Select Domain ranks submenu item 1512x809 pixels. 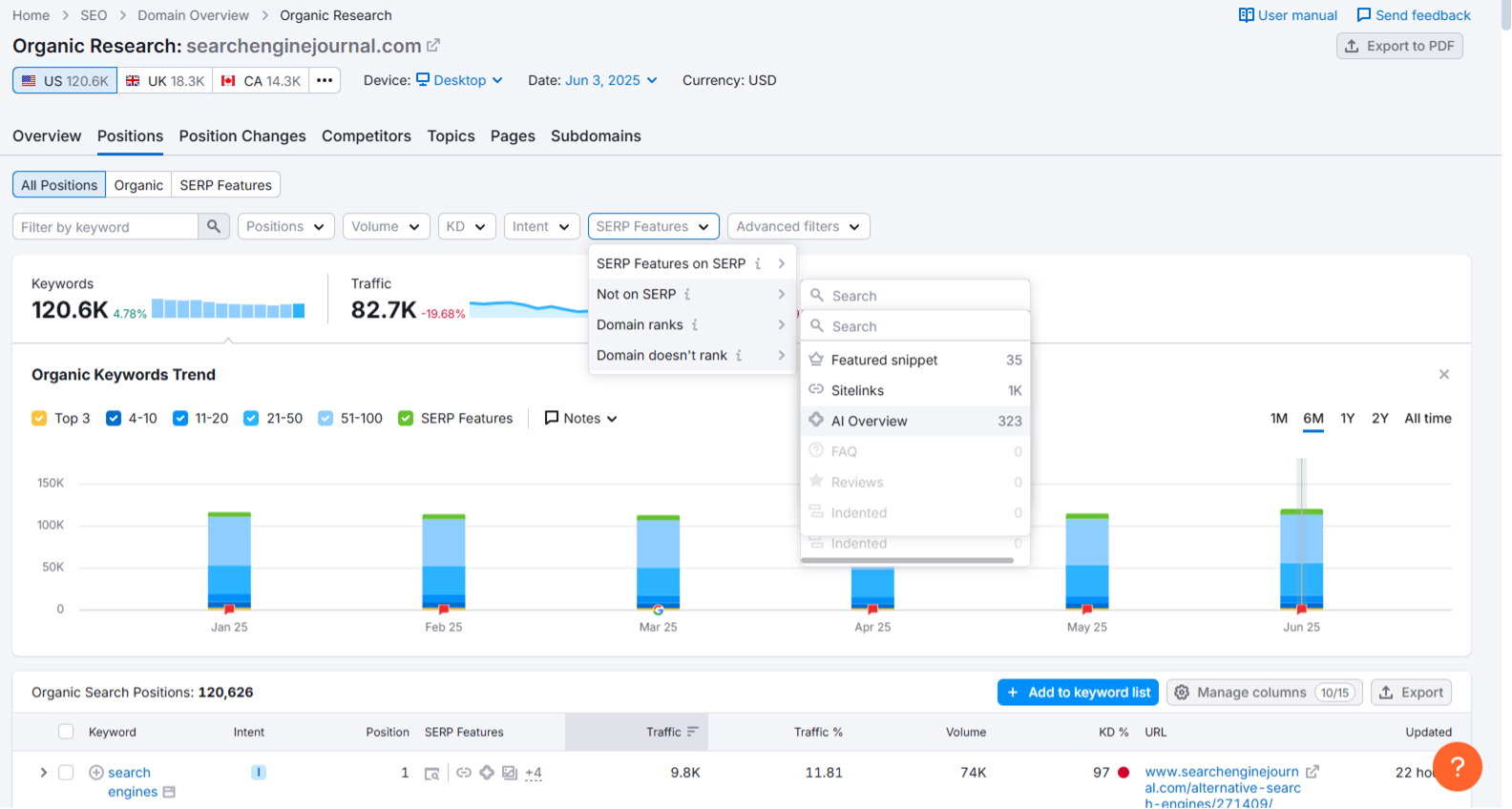(x=692, y=324)
